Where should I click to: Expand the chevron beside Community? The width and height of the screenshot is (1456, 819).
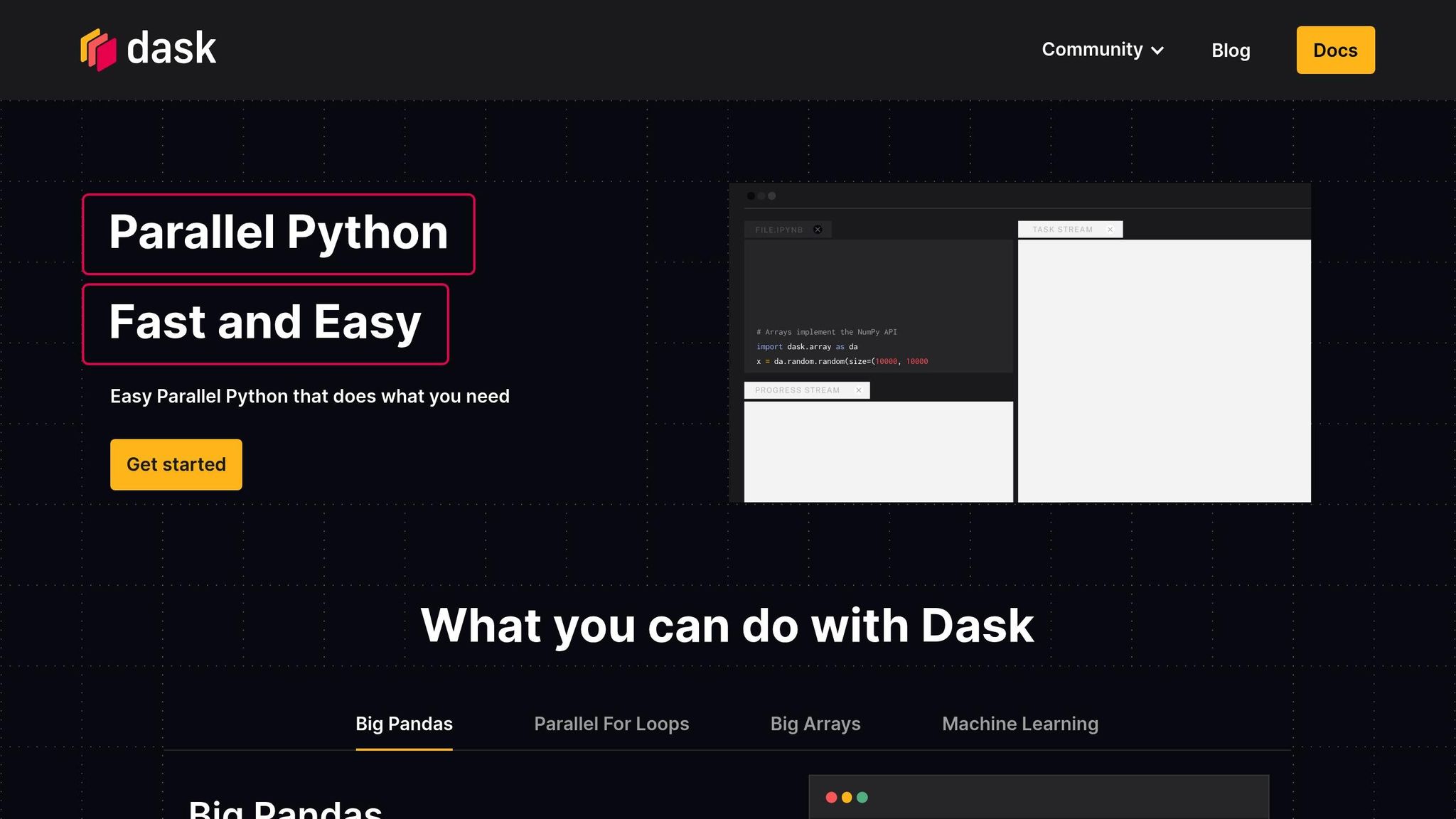[x=1157, y=50]
